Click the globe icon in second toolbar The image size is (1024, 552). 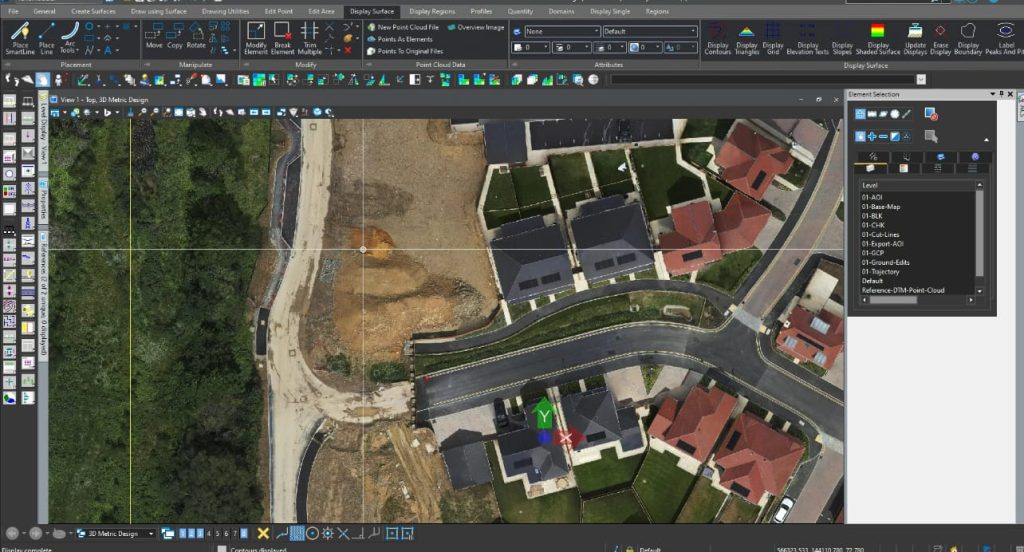click(593, 80)
